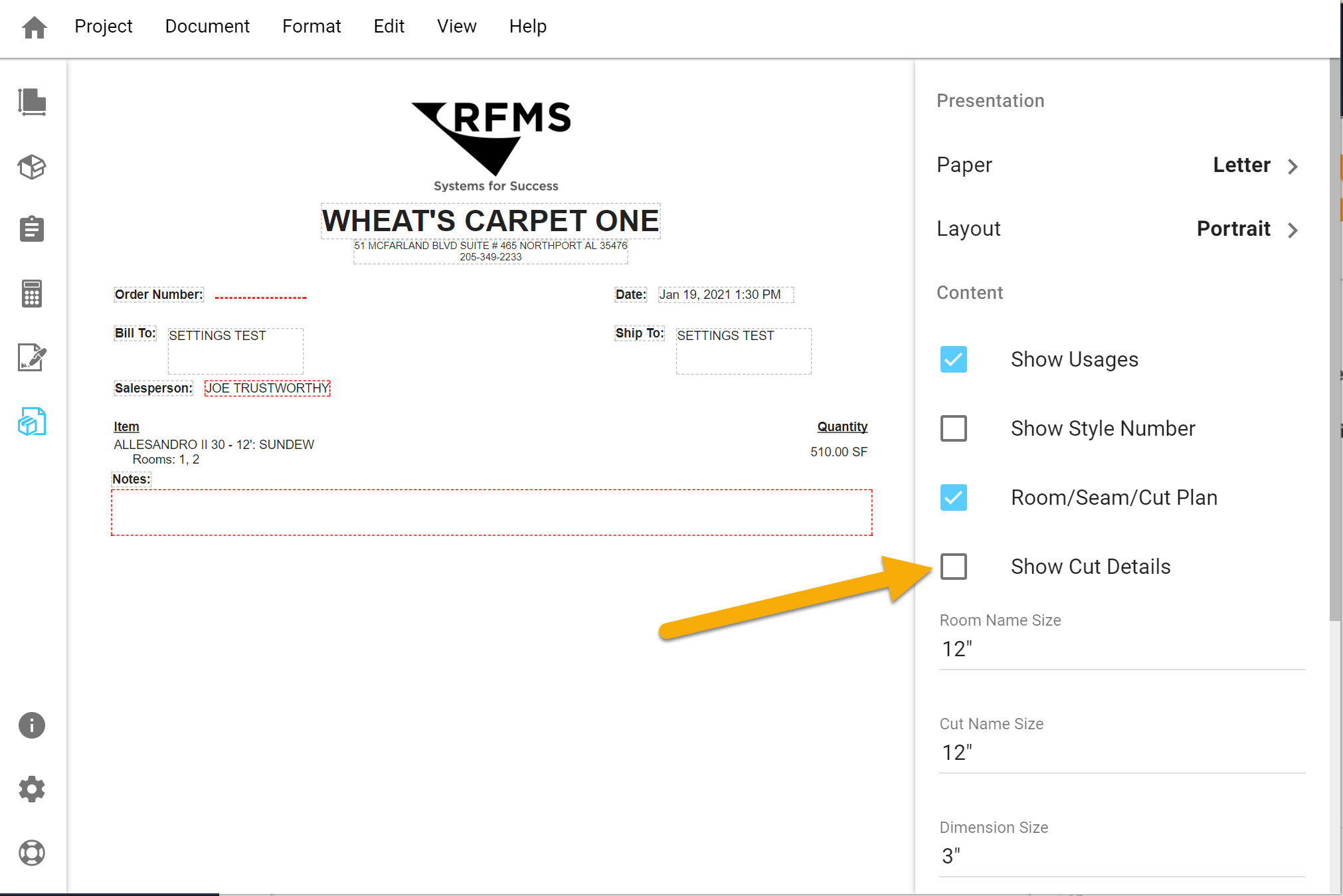Select the date Jan 19, 2021 1:30 PM

tap(726, 294)
